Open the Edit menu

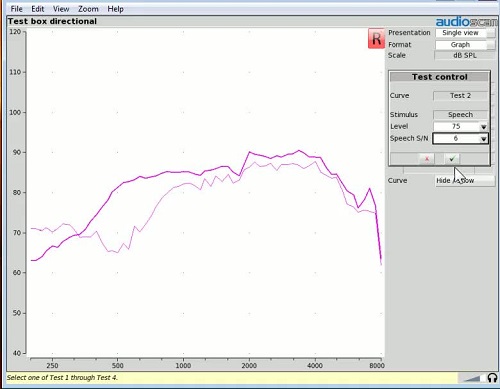click(38, 9)
